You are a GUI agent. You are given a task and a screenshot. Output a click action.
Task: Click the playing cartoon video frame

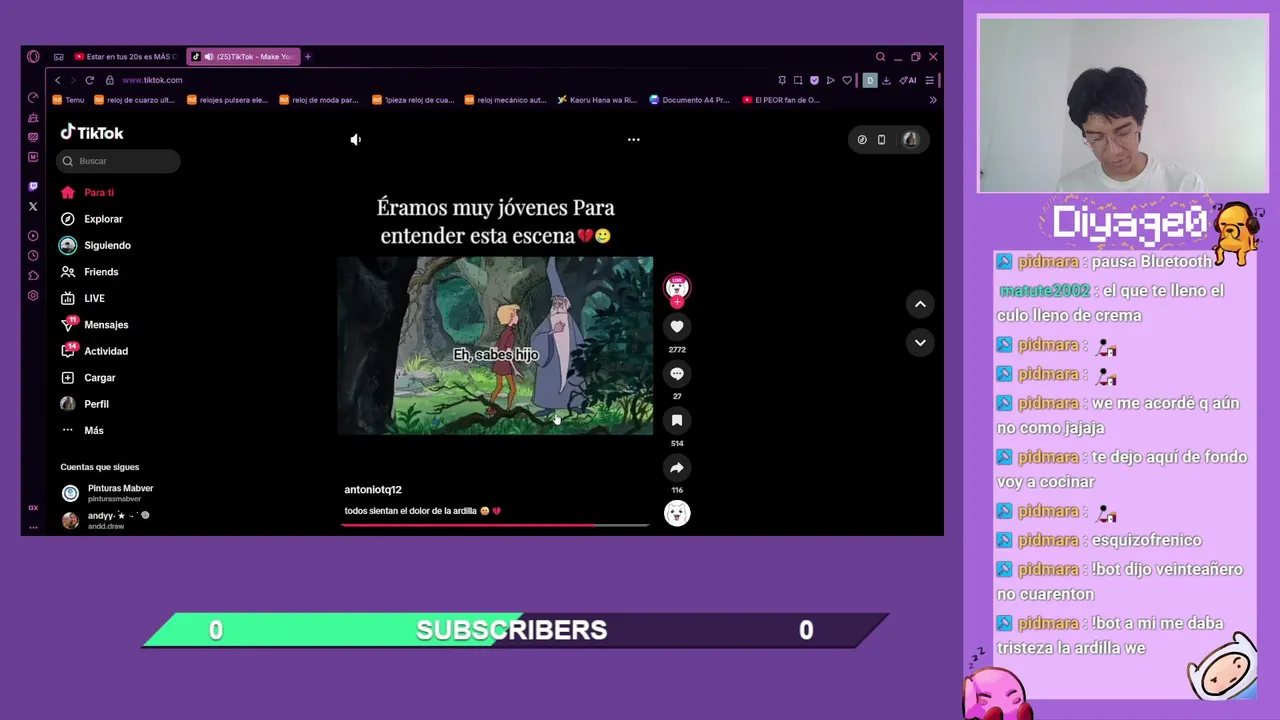[x=495, y=346]
